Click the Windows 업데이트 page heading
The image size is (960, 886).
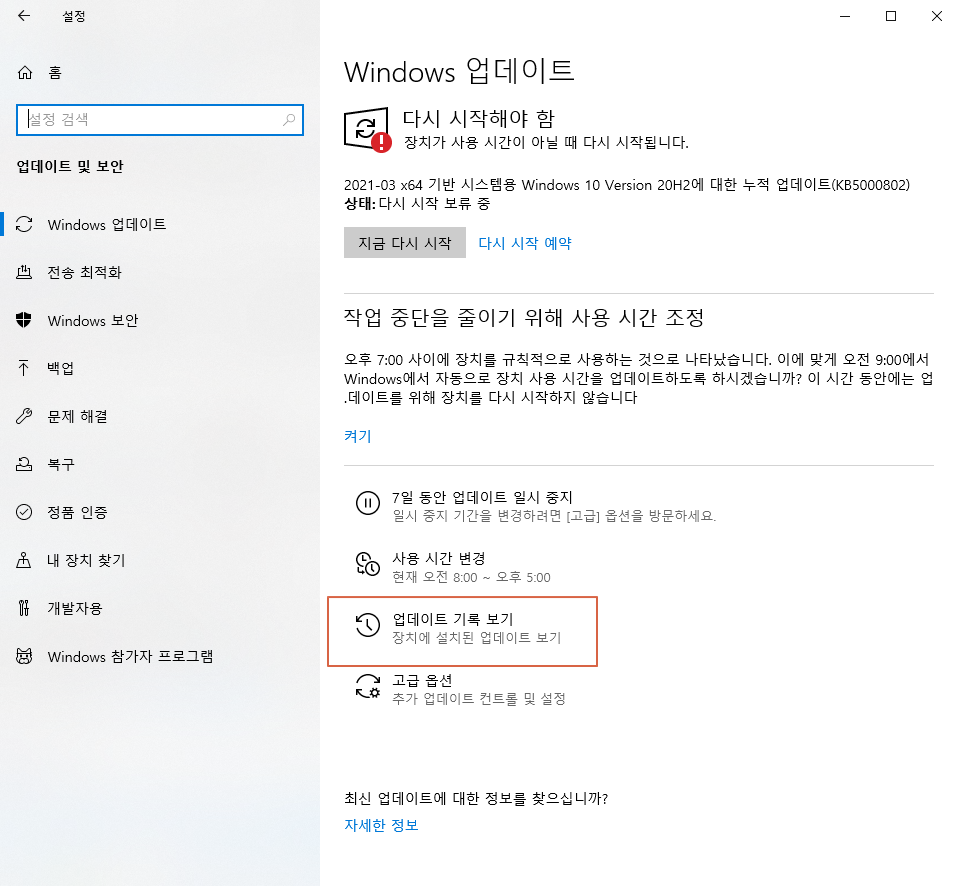pos(459,71)
